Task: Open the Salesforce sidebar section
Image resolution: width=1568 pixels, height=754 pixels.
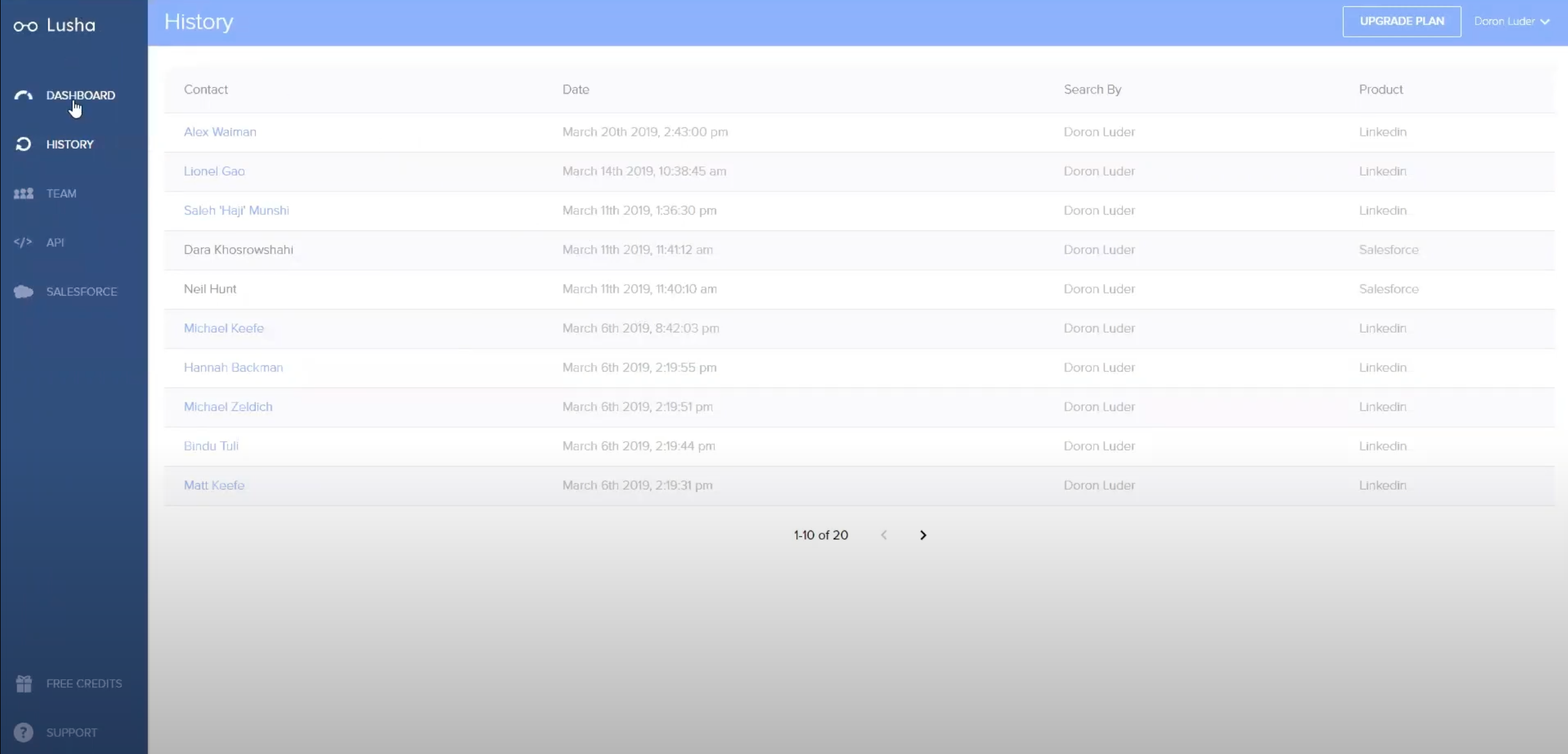Action: (82, 291)
